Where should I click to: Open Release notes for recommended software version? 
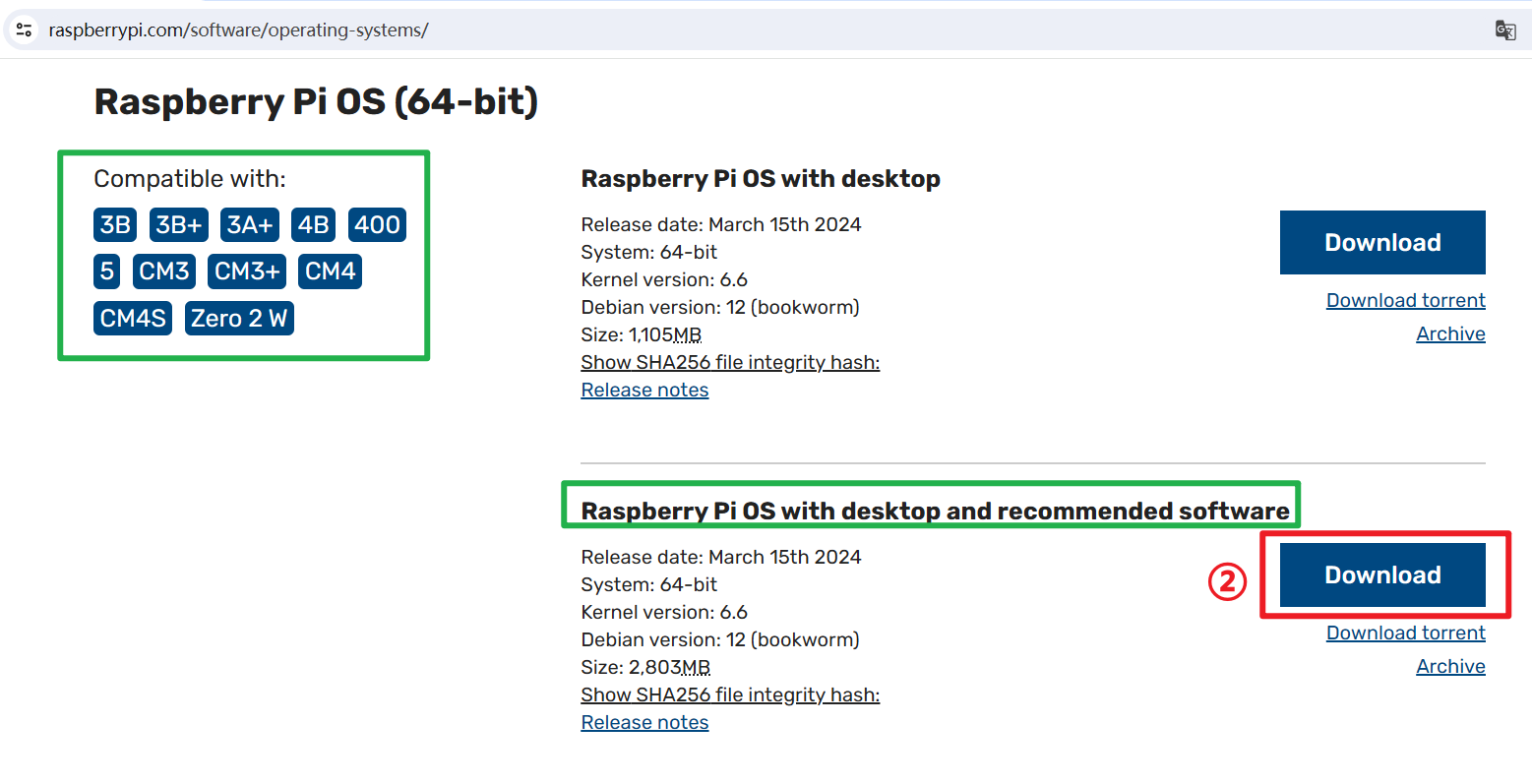[644, 722]
